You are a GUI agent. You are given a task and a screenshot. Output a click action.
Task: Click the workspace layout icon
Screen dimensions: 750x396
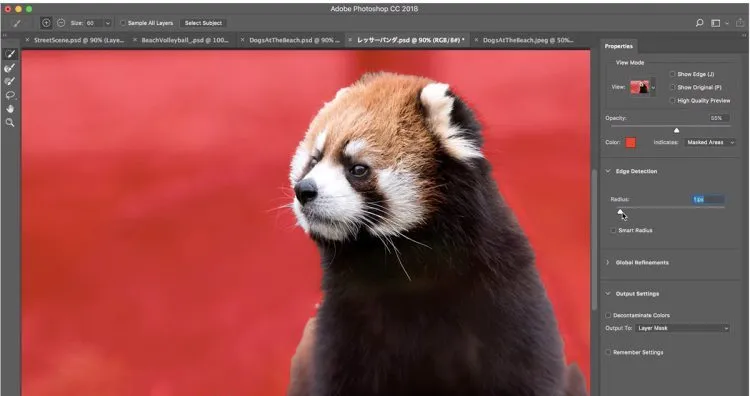pyautogui.click(x=716, y=23)
